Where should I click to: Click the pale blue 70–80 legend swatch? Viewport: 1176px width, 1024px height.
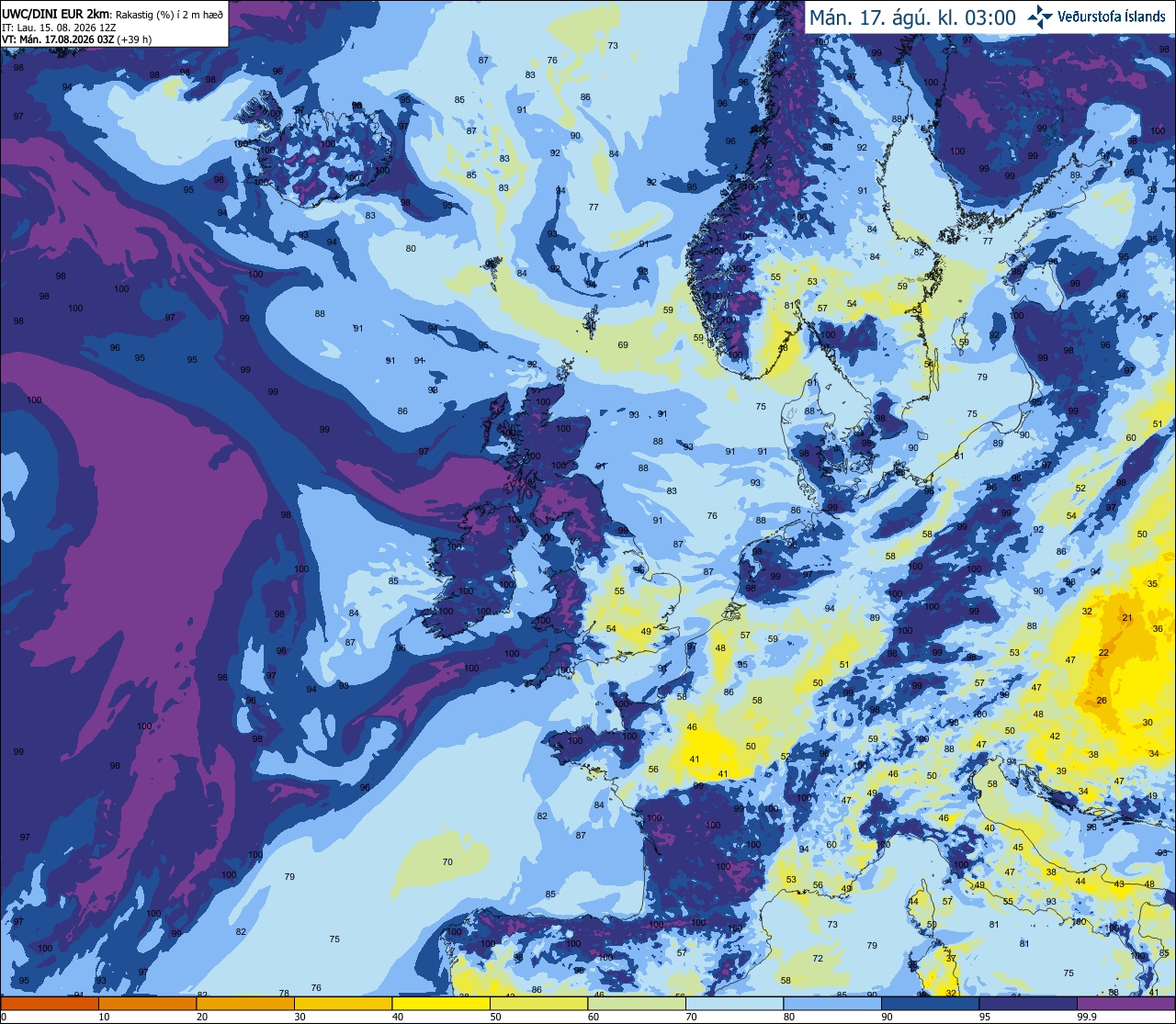click(x=735, y=1004)
